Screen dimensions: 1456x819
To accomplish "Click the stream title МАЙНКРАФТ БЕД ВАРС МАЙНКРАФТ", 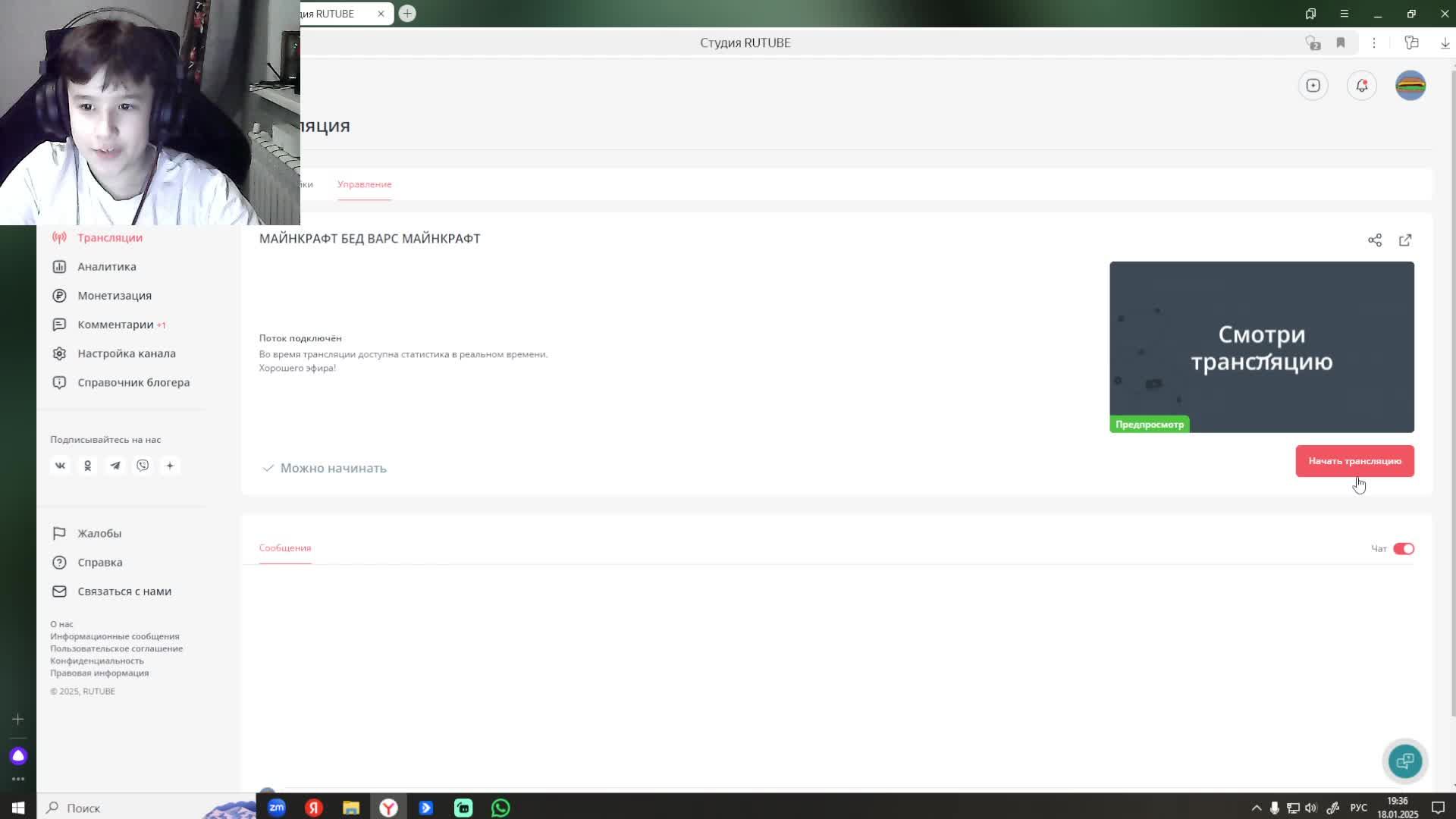I will [x=369, y=239].
